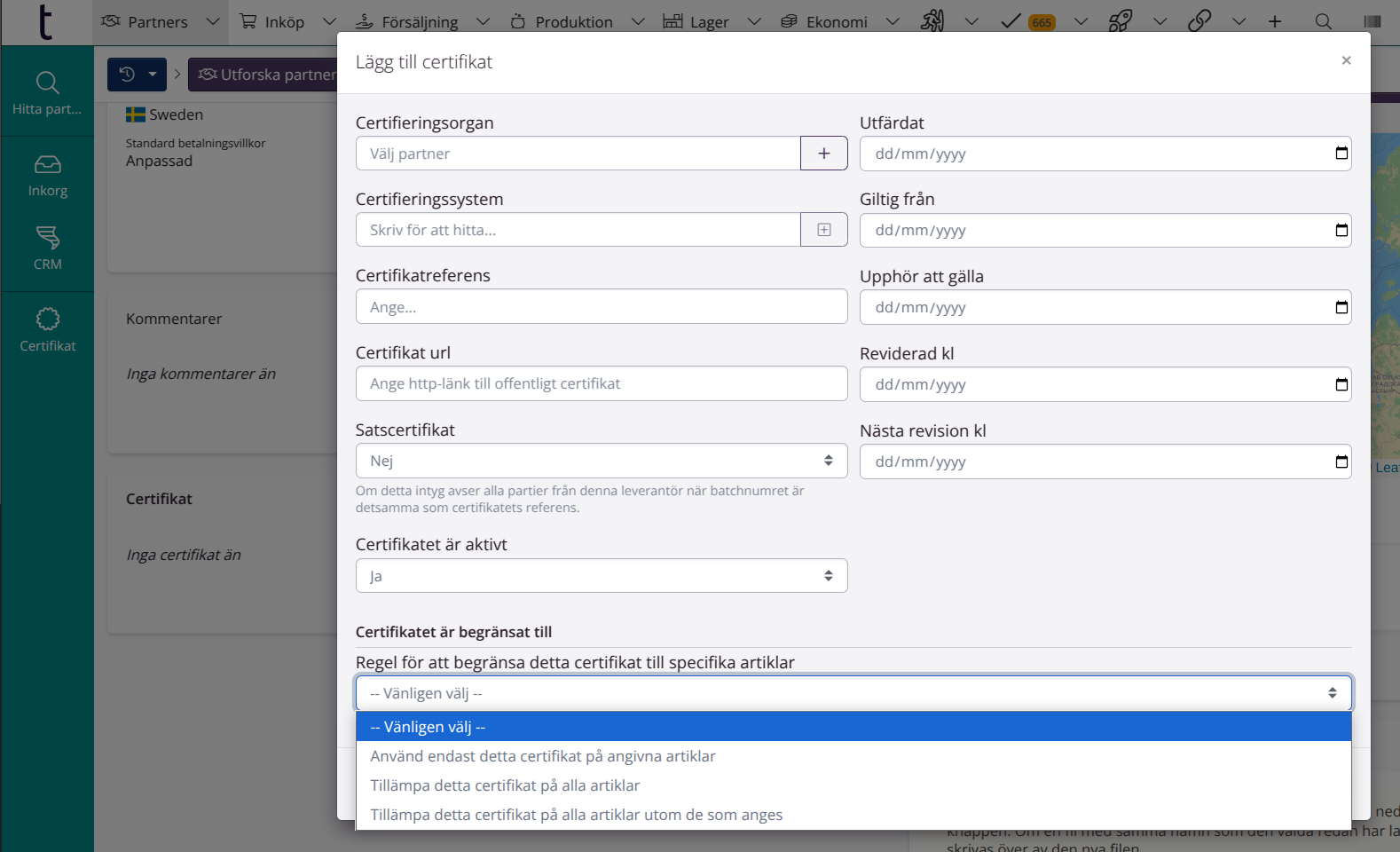This screenshot has width=1400, height=852.
Task: Expand the Certifikatet är aktivt dropdown
Action: tap(602, 576)
